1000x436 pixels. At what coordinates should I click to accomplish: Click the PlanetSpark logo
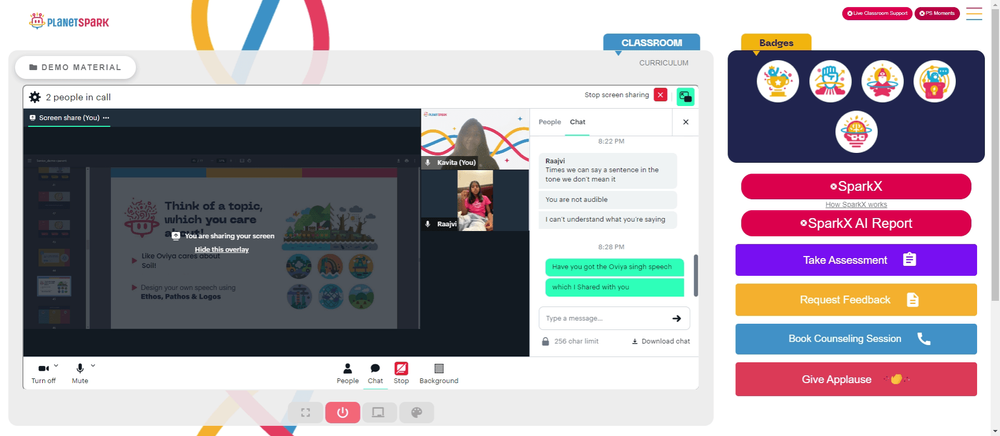coord(69,22)
